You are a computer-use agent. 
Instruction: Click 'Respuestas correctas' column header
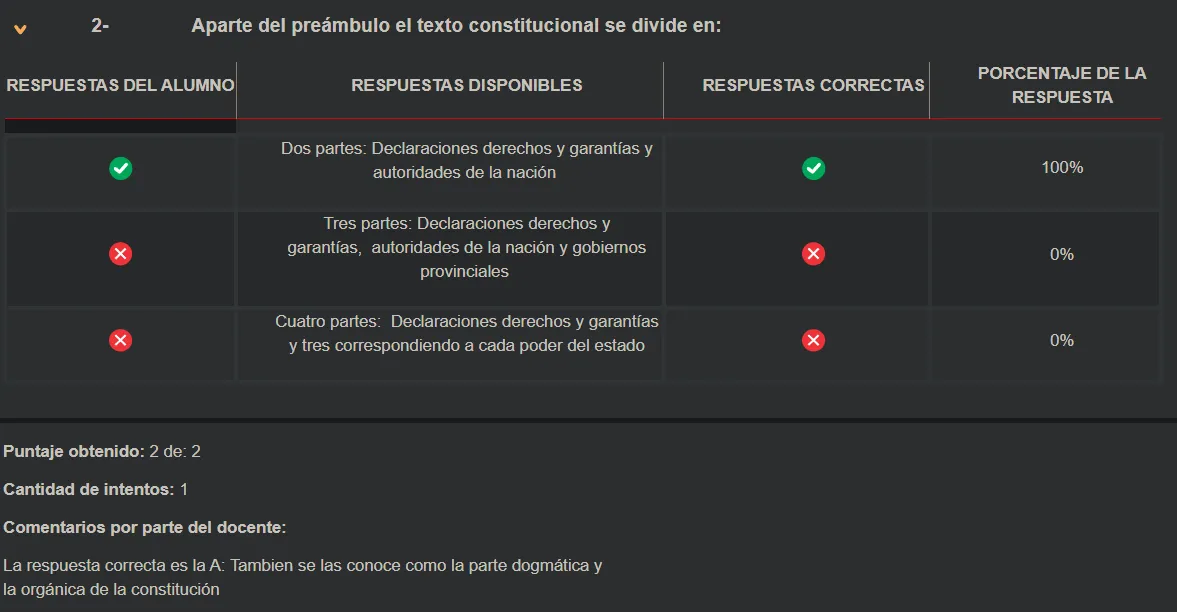tap(813, 85)
